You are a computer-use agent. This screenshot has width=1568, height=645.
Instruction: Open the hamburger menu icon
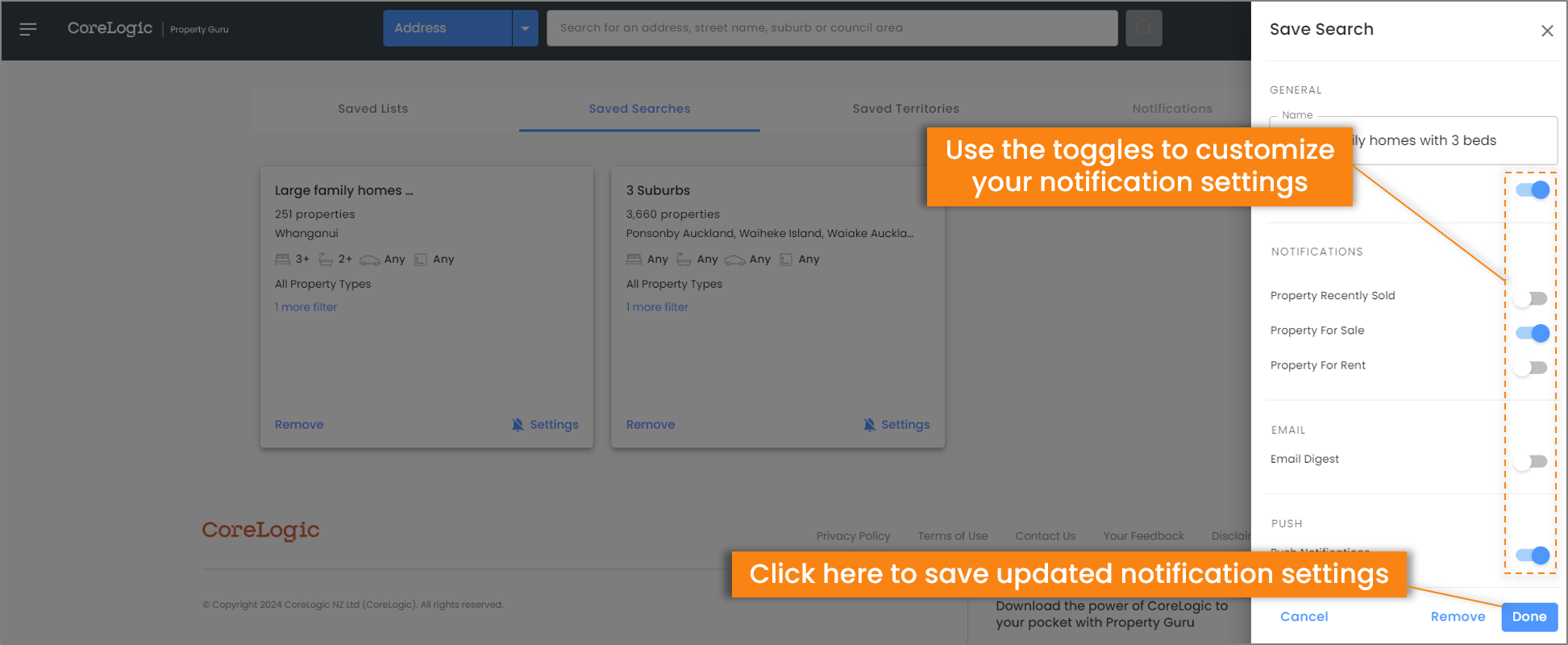click(x=28, y=29)
